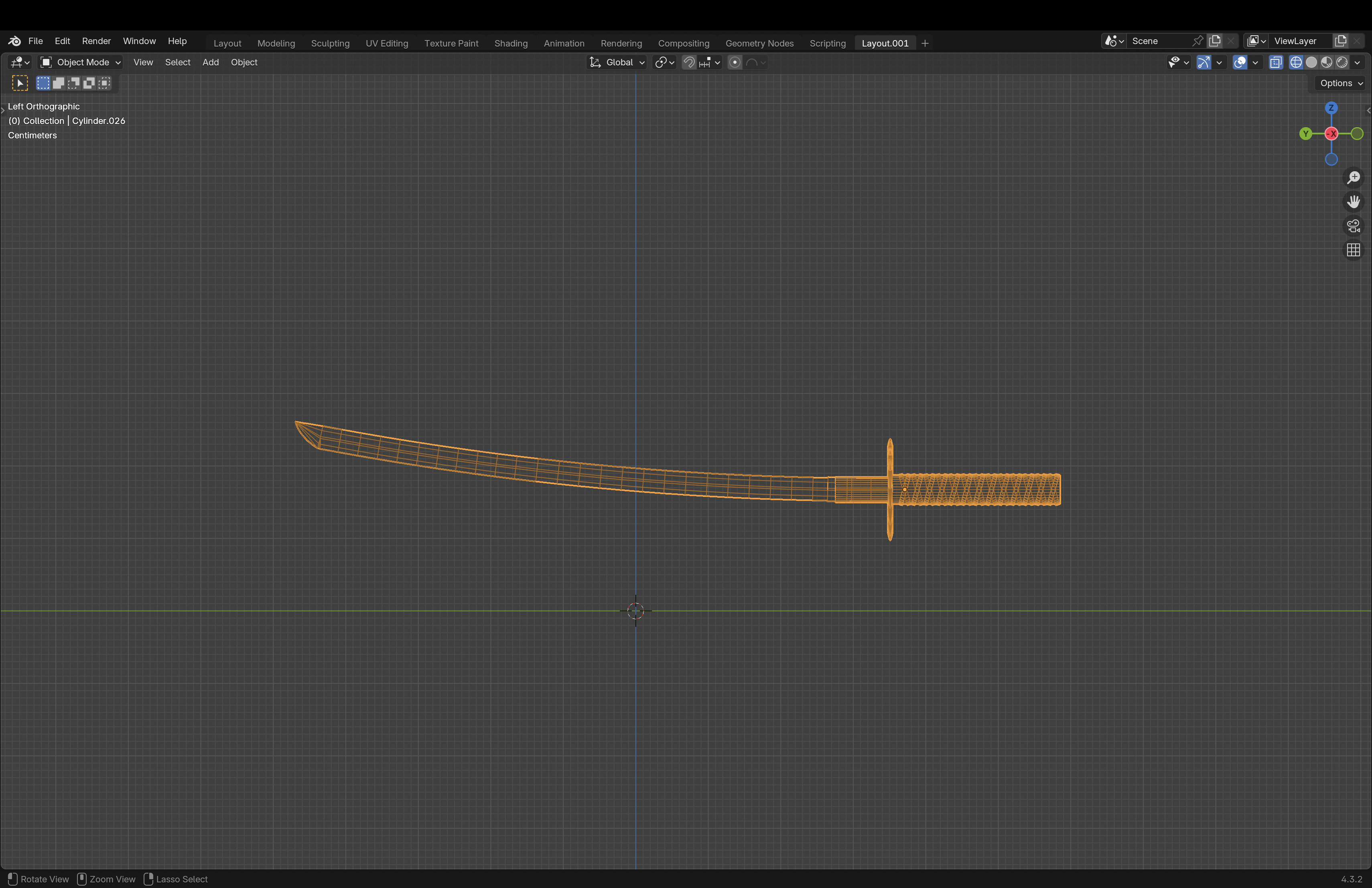The image size is (1372, 888).
Task: Toggle show gizmos
Action: [1204, 62]
